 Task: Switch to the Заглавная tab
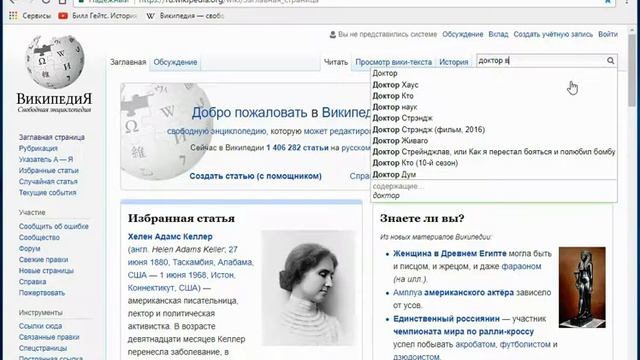pos(128,62)
